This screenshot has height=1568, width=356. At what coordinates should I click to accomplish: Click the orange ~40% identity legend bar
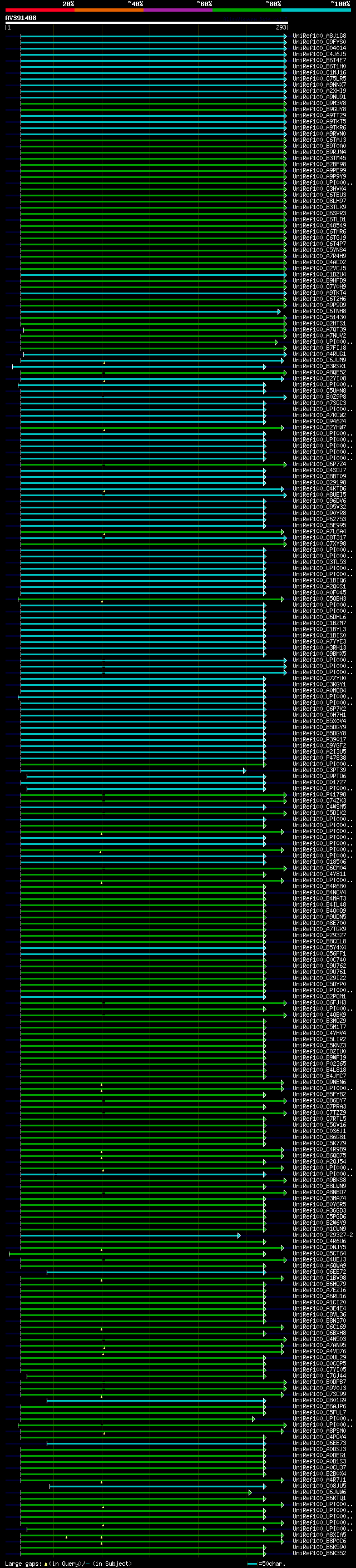(x=109, y=10)
